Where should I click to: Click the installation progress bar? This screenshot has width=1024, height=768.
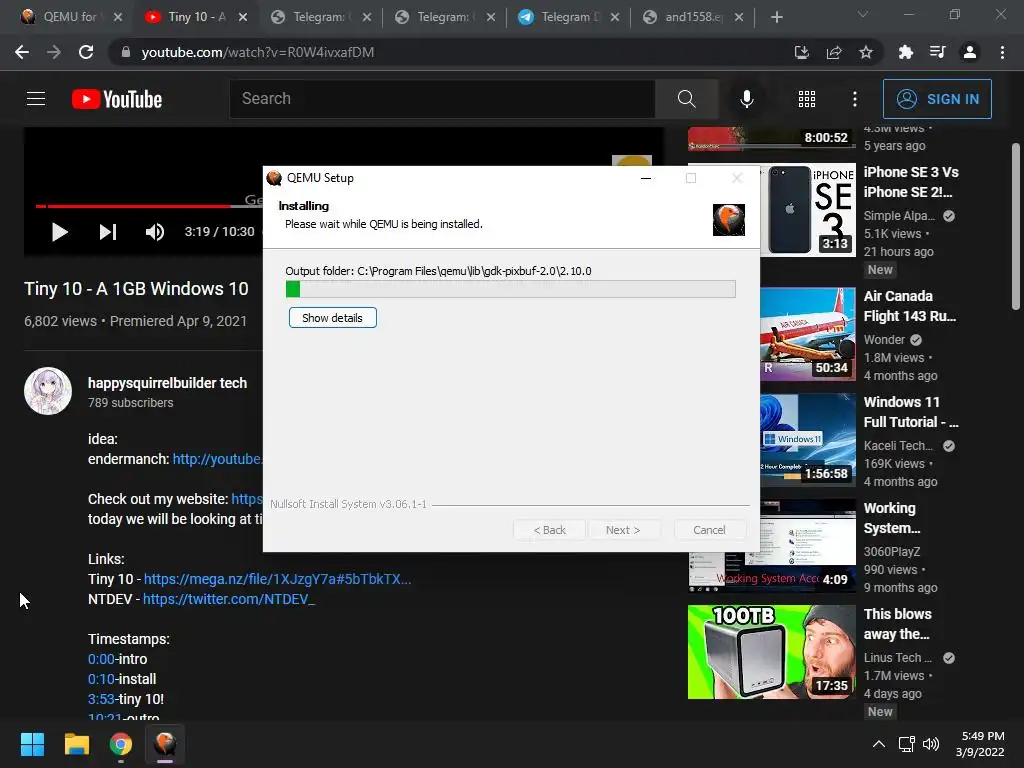click(511, 289)
